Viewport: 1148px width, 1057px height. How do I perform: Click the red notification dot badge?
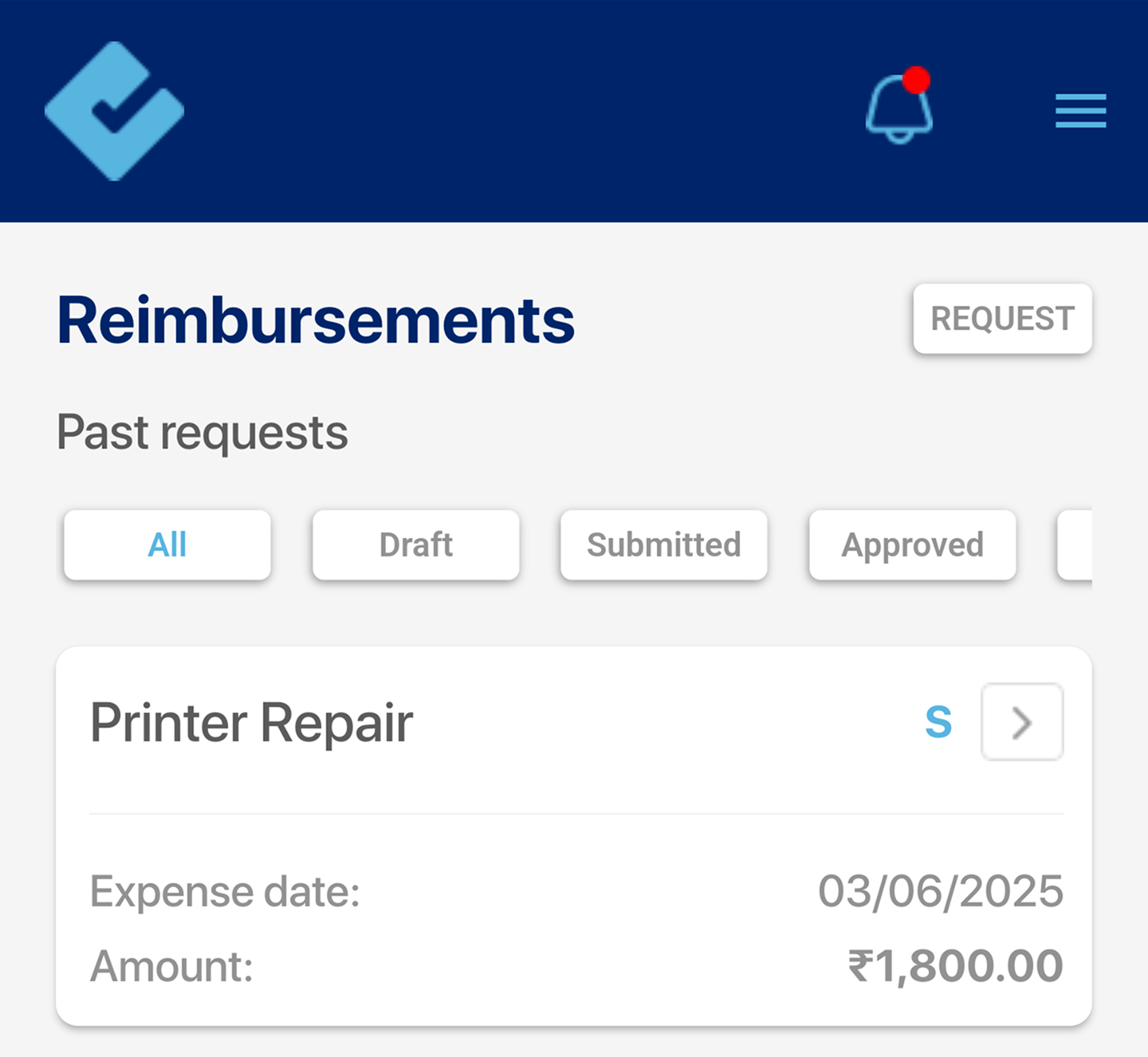click(x=917, y=81)
